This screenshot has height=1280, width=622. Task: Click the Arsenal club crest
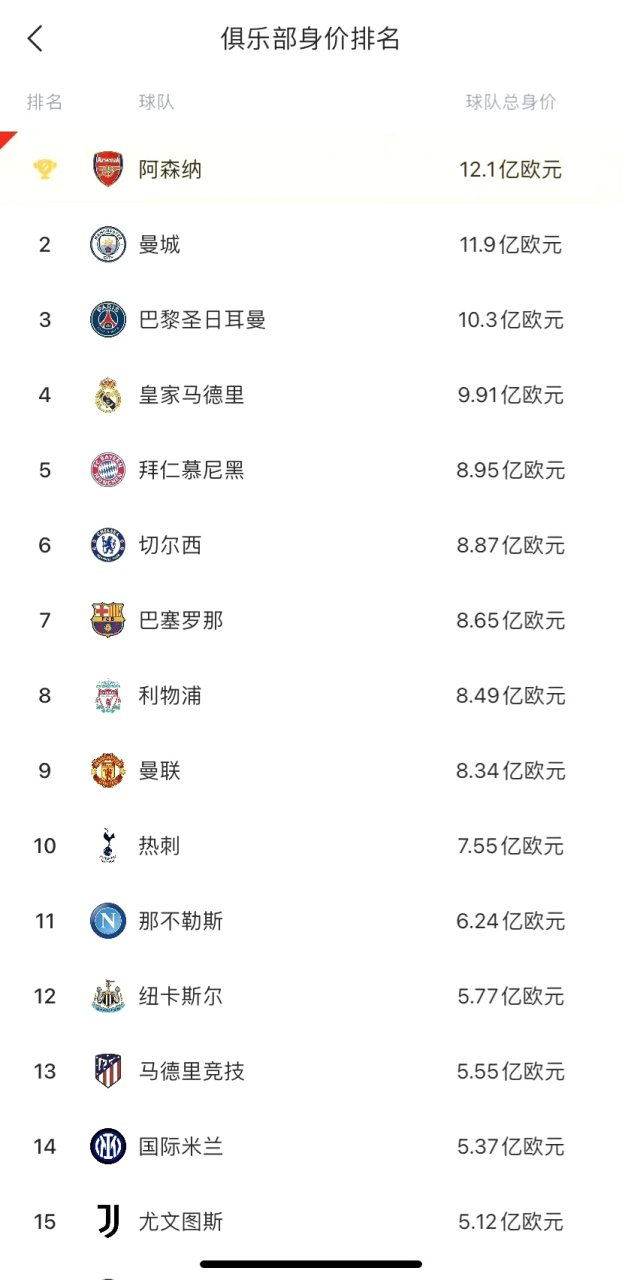[108, 169]
